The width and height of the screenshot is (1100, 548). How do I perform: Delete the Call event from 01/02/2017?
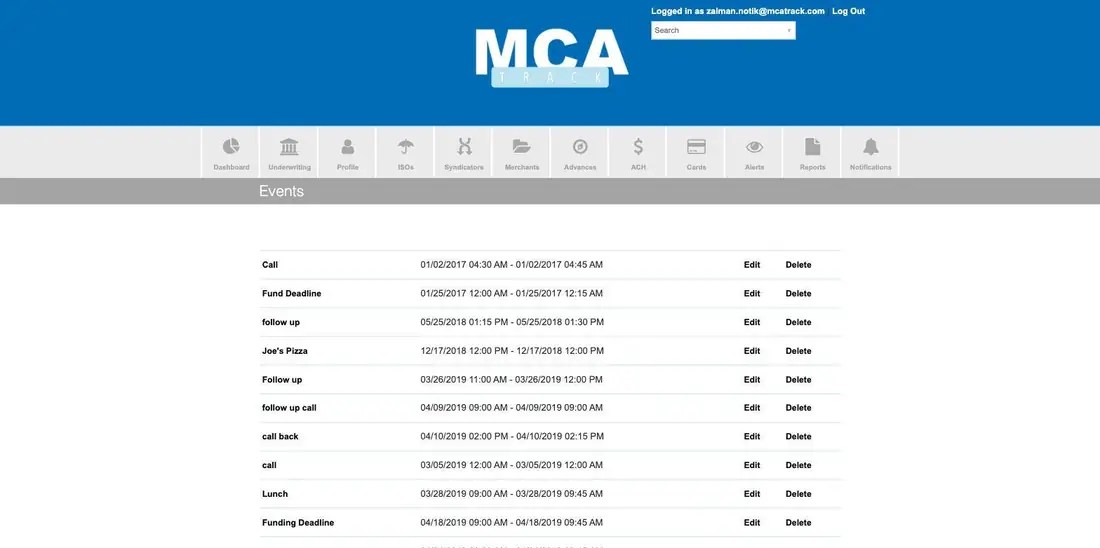[x=798, y=265]
